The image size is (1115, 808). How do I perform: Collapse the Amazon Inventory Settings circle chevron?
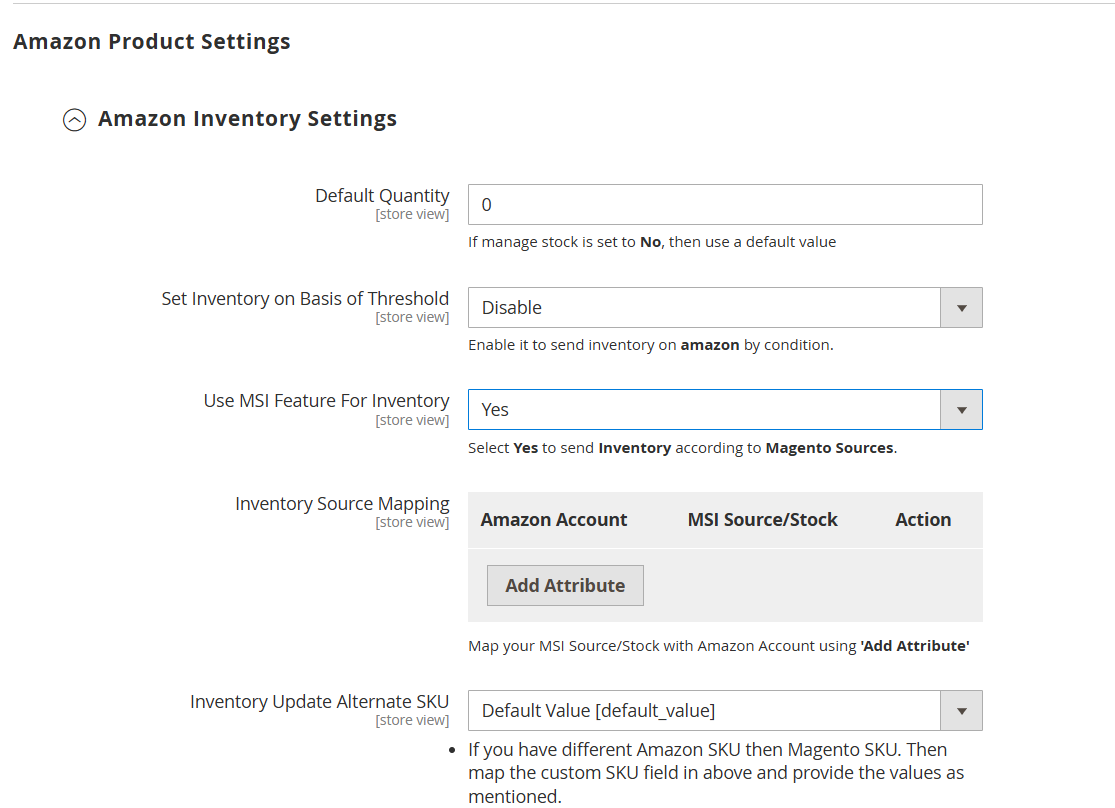(x=74, y=120)
